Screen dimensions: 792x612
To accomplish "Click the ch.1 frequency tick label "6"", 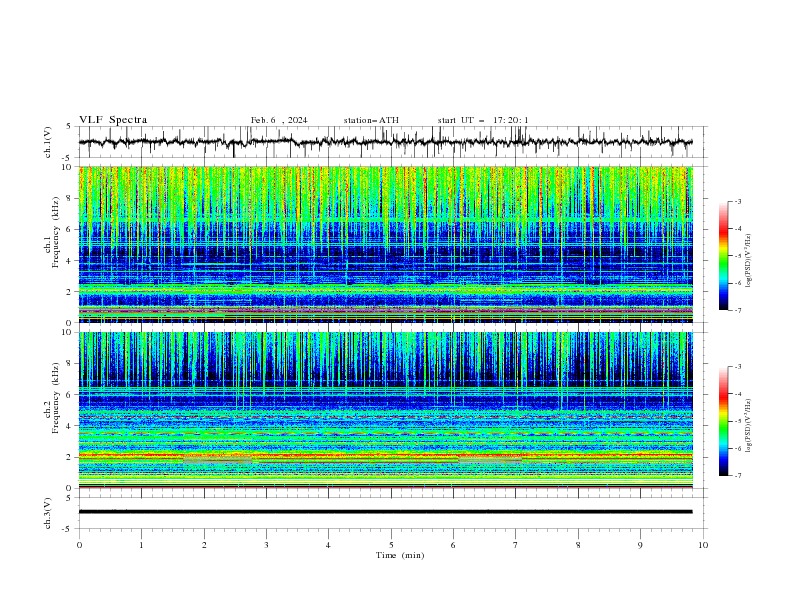I will [x=70, y=229].
